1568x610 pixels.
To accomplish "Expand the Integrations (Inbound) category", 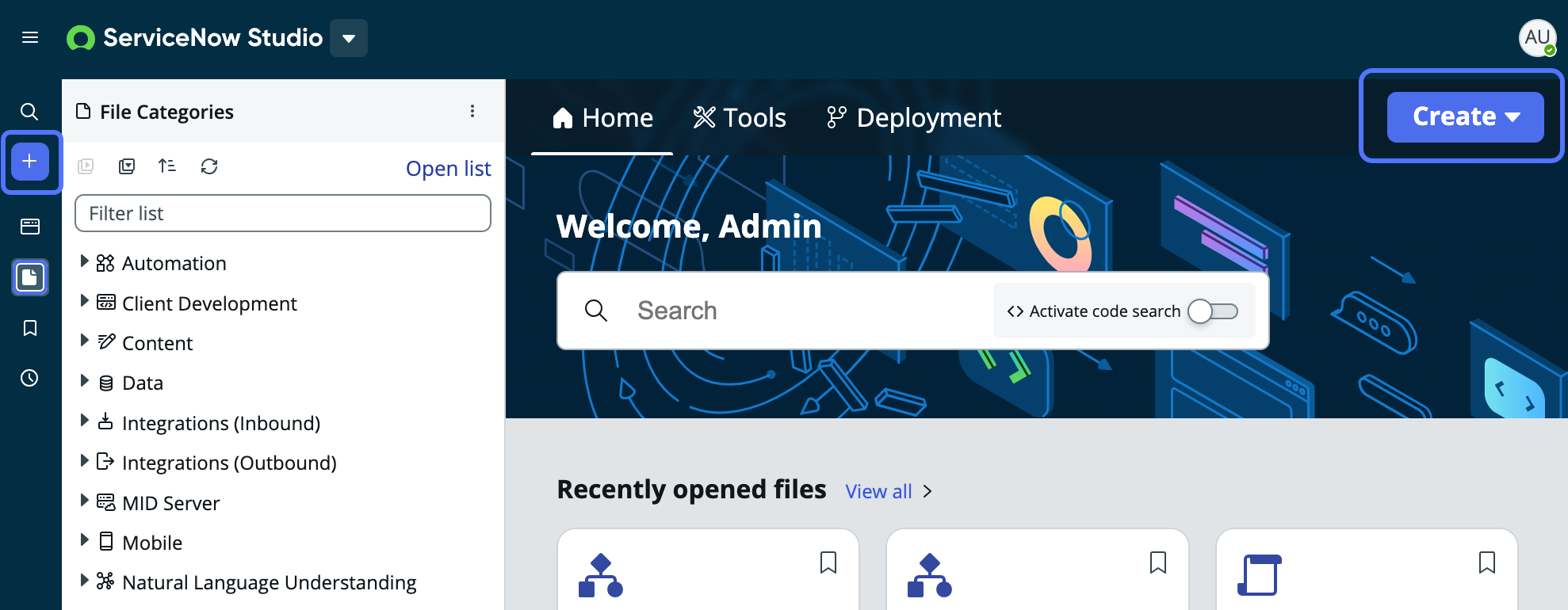I will pyautogui.click(x=84, y=421).
